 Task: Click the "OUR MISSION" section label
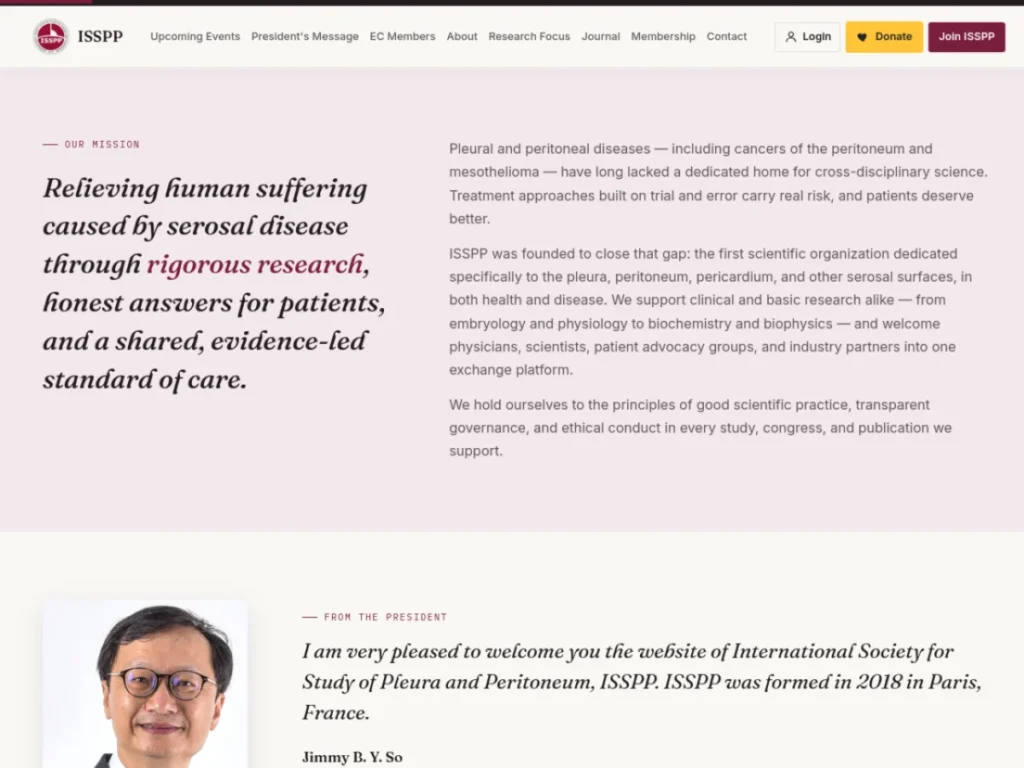pyautogui.click(x=102, y=144)
